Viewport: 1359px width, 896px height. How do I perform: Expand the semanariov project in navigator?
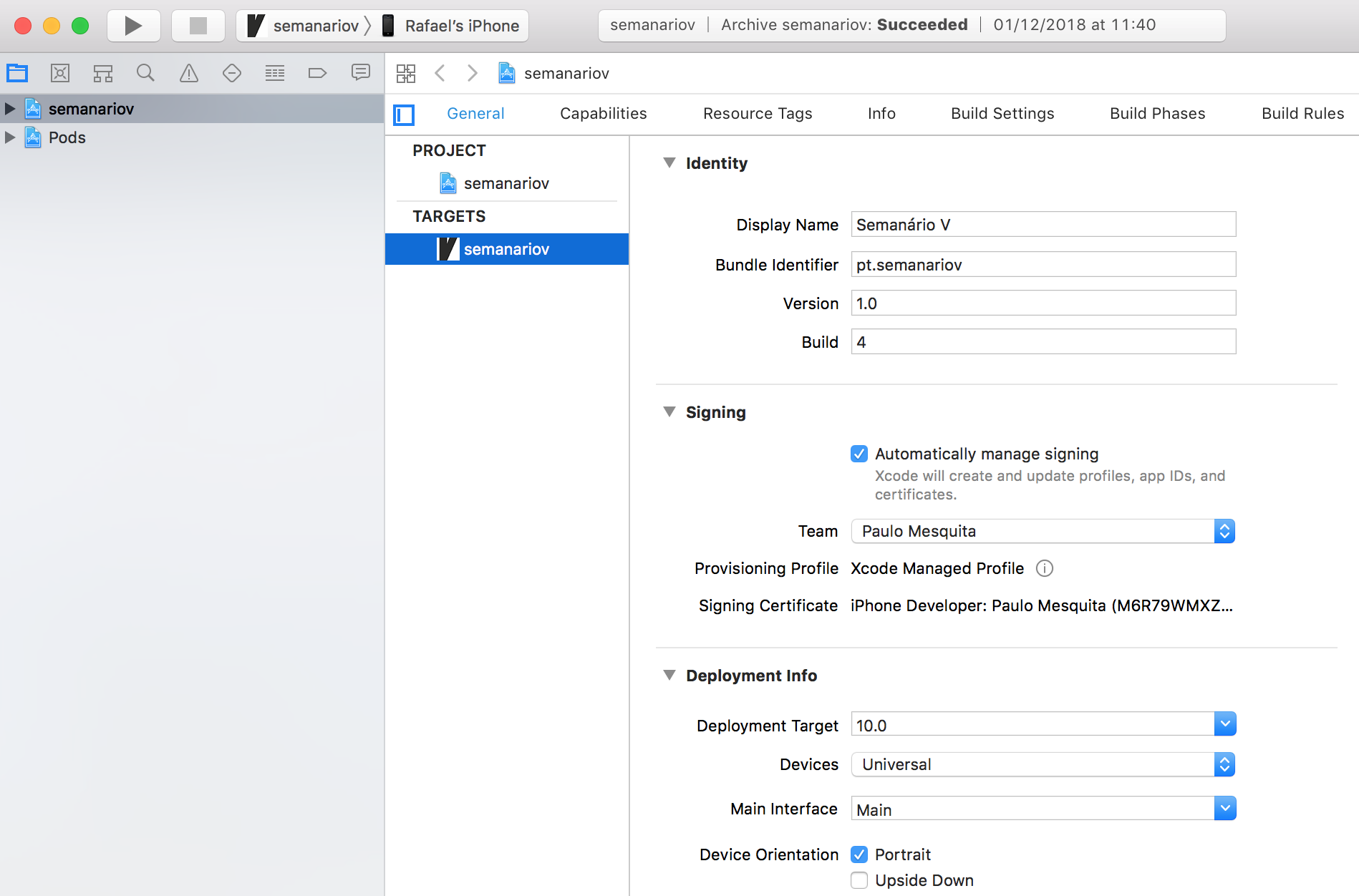point(10,109)
